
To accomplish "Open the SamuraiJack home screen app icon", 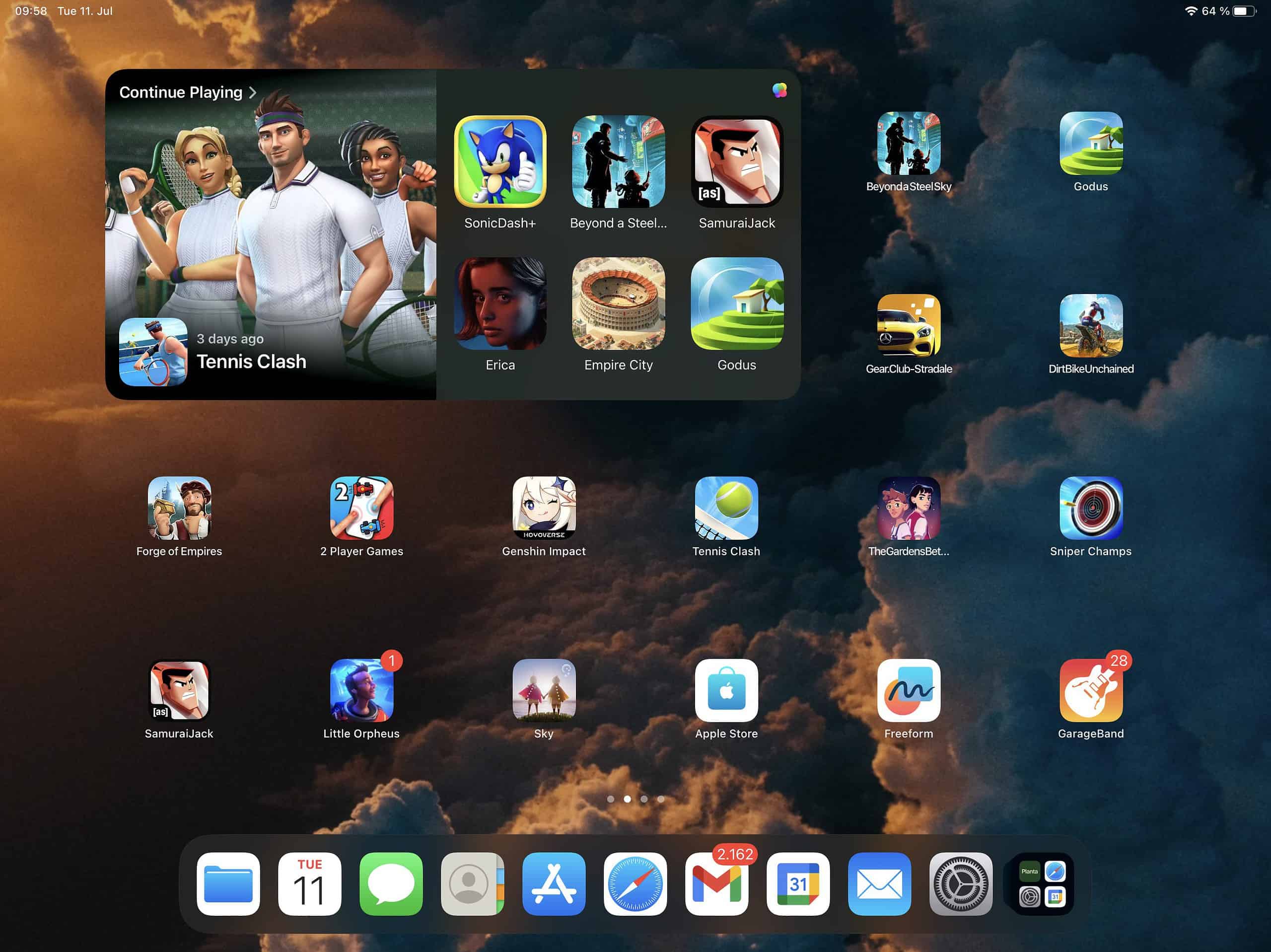I will (179, 690).
